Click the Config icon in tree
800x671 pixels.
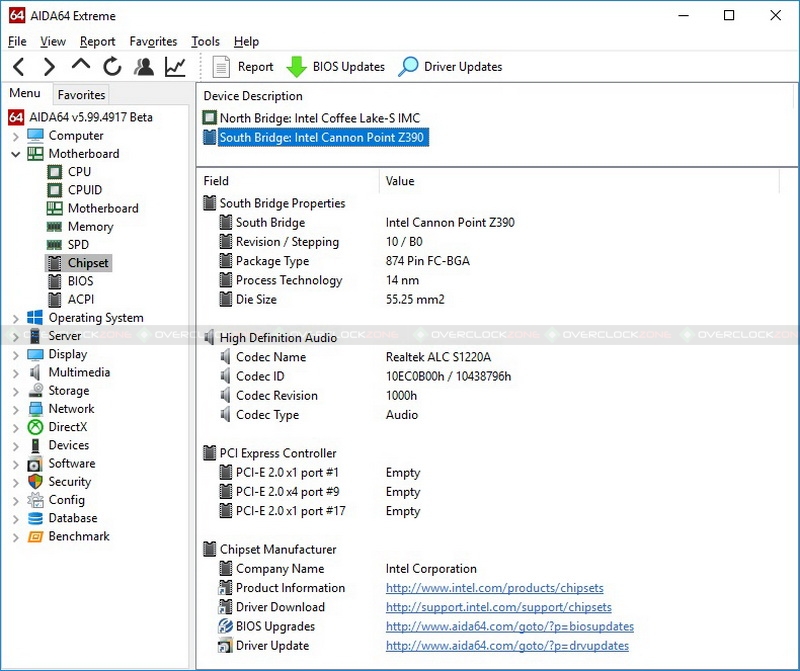[x=35, y=500]
